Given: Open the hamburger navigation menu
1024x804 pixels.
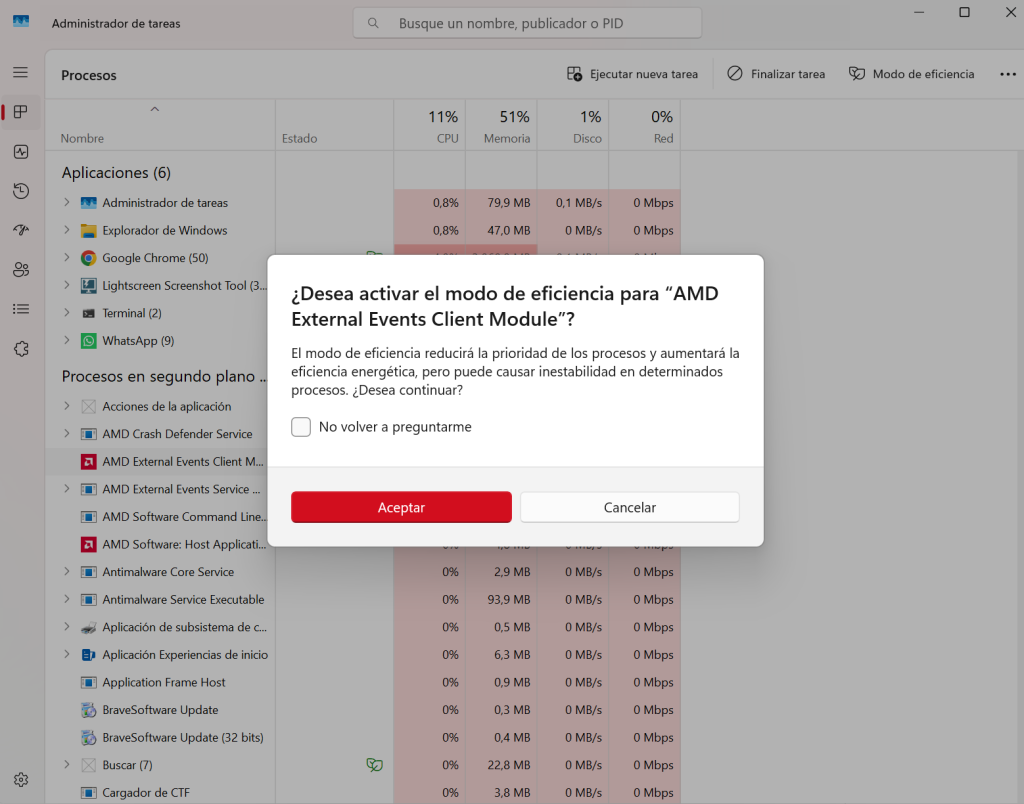Looking at the screenshot, I should pos(21,72).
